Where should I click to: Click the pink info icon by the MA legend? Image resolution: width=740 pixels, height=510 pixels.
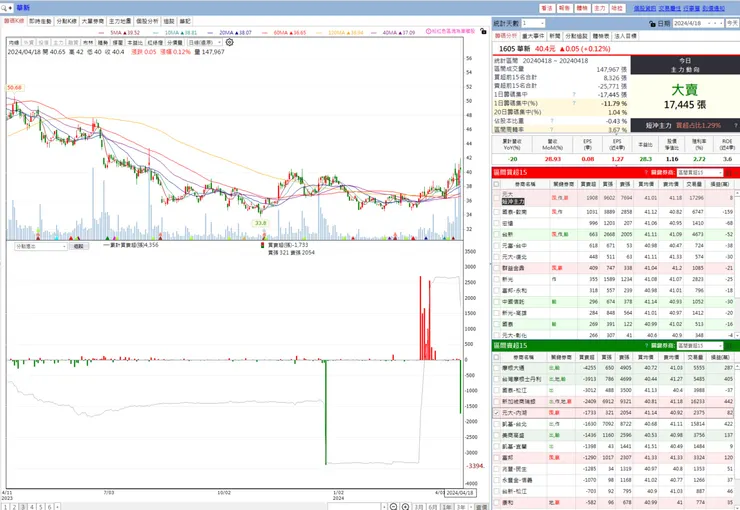[429, 31]
